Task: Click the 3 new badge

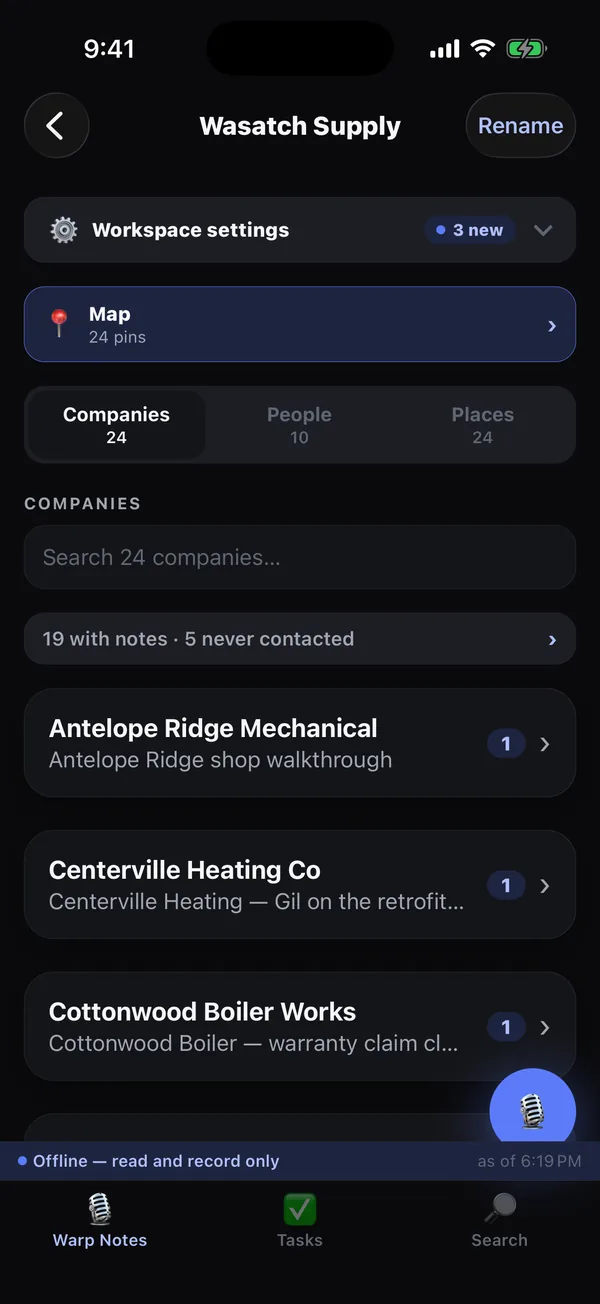Action: tap(469, 230)
